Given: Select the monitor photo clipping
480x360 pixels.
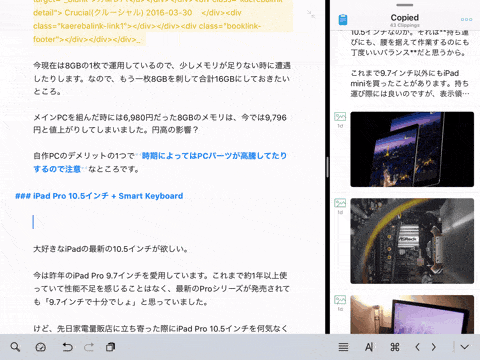Looking at the screenshot, I should [x=412, y=314].
